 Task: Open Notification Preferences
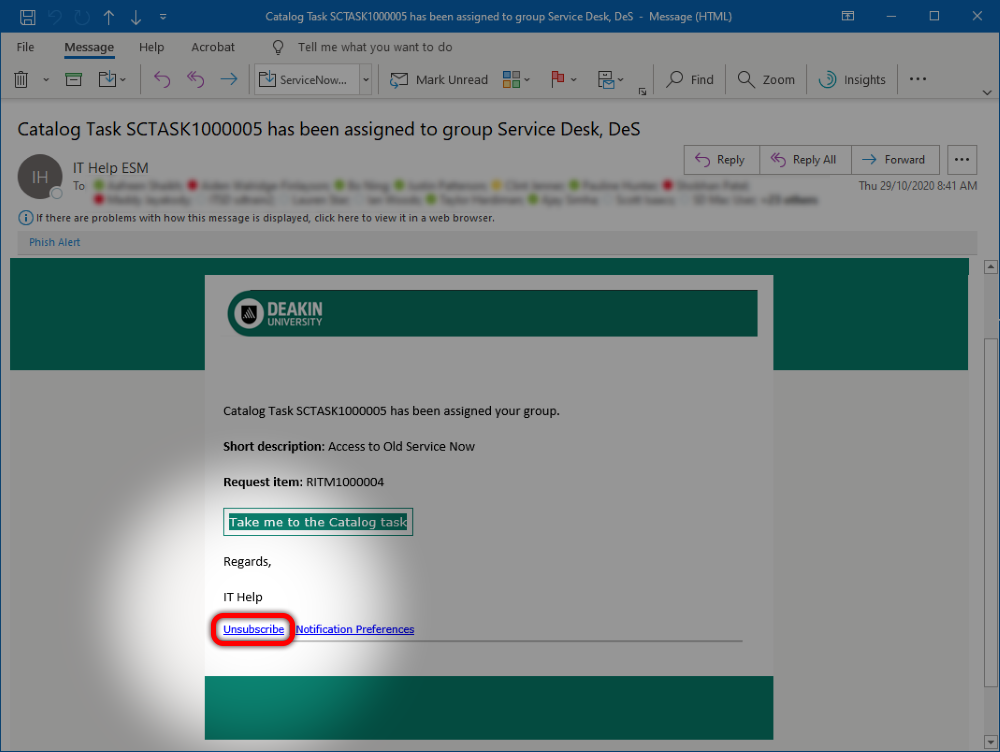pos(354,629)
